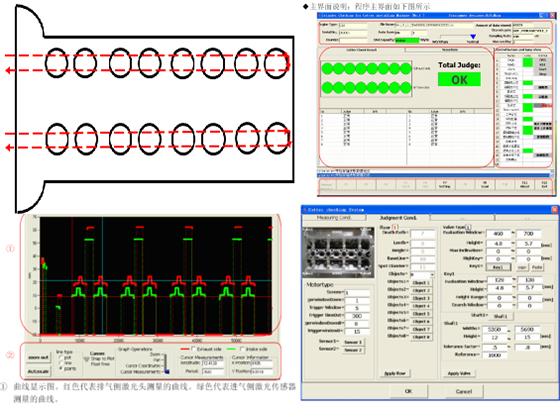Click the blue triangle marker on the top gauge

point(473,37)
